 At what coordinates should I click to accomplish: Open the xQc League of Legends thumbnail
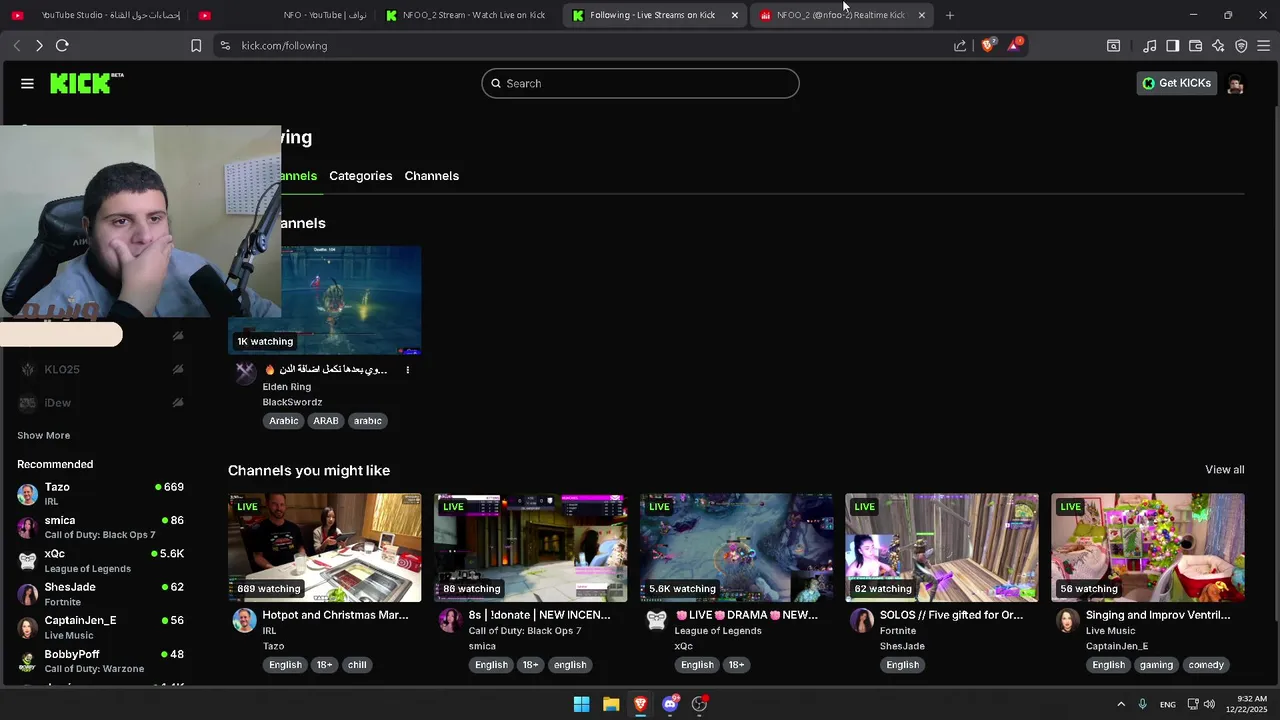pos(736,547)
